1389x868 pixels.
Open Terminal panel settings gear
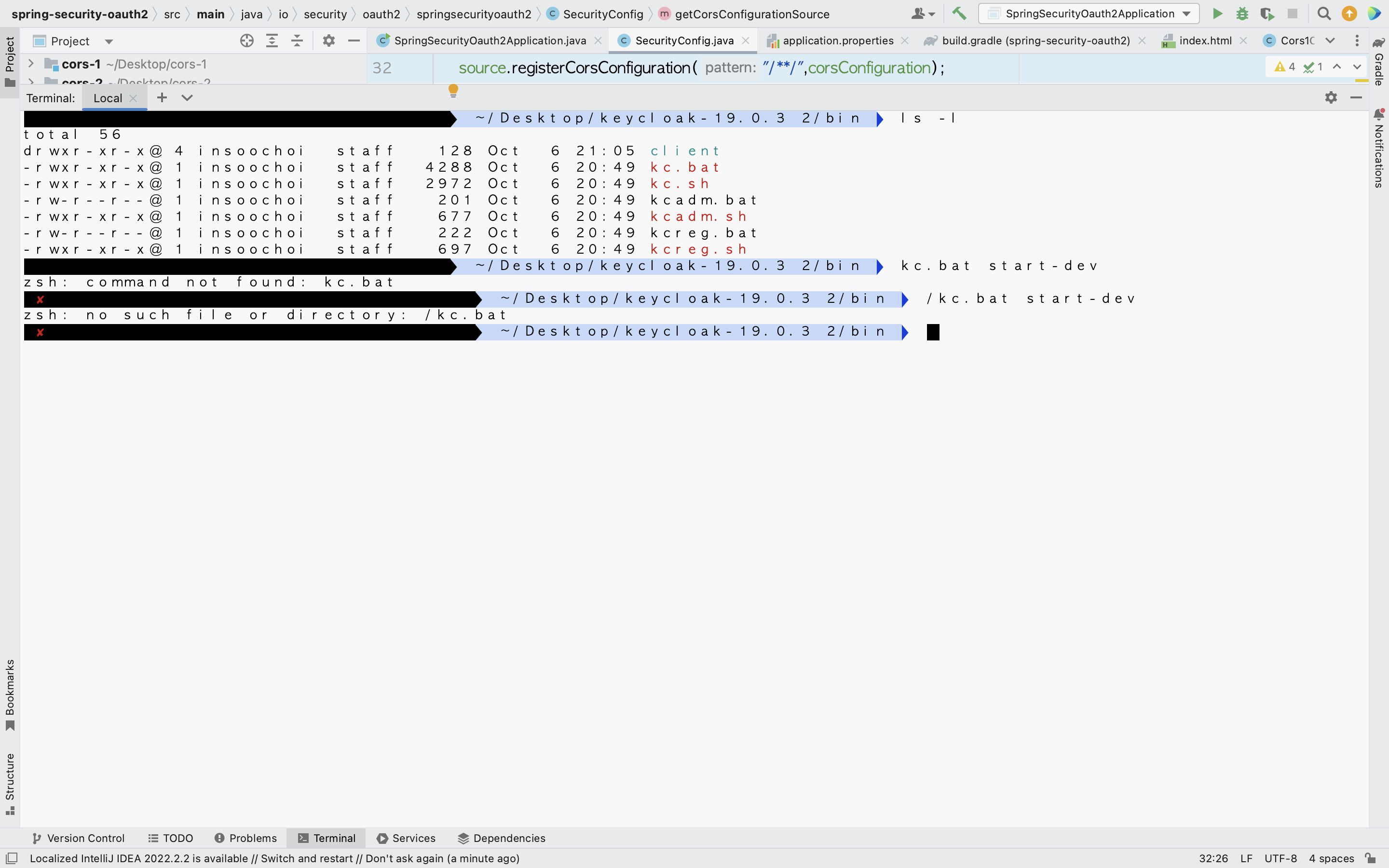(1331, 97)
